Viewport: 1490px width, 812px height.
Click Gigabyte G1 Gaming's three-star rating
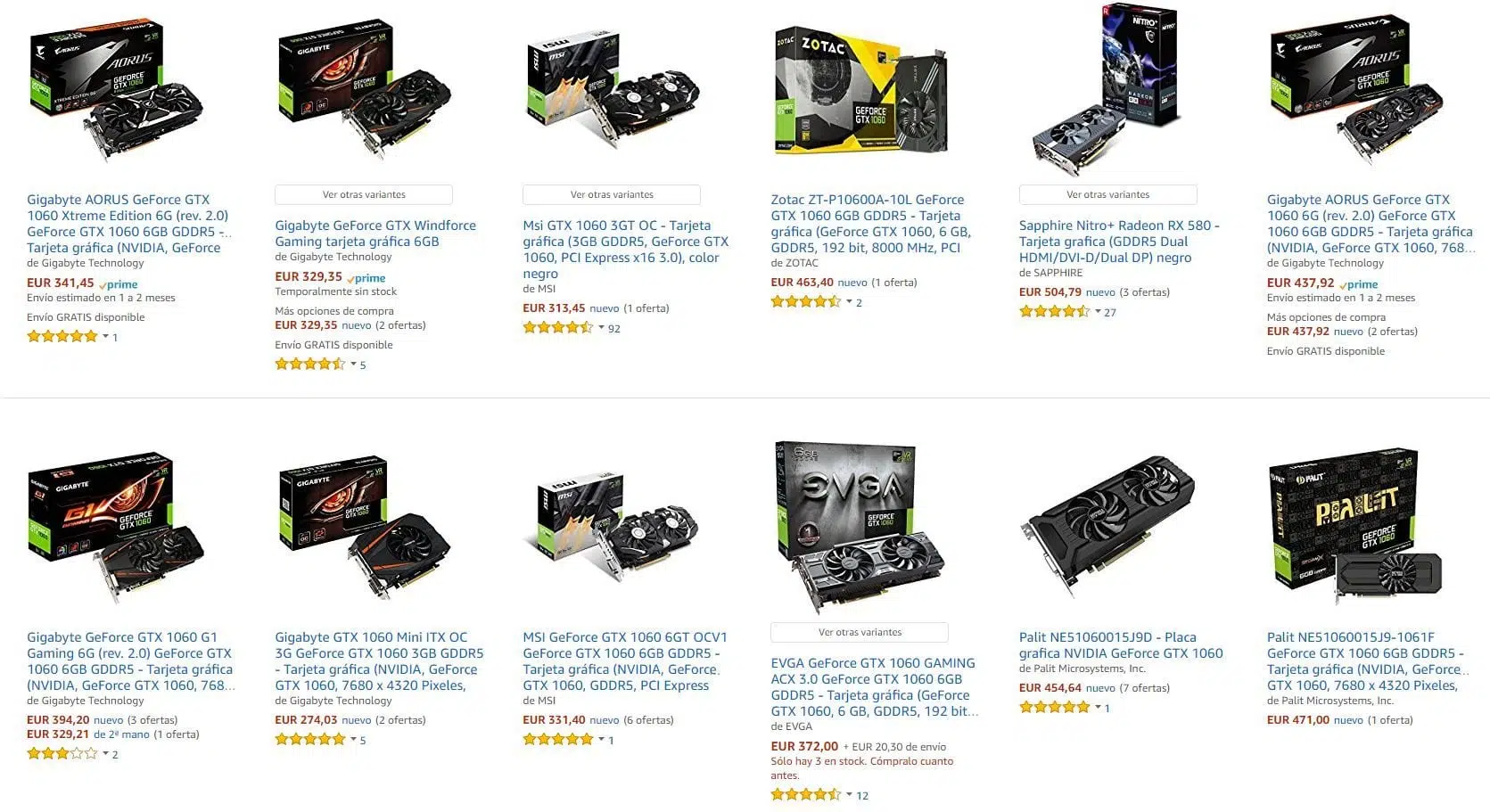62,754
